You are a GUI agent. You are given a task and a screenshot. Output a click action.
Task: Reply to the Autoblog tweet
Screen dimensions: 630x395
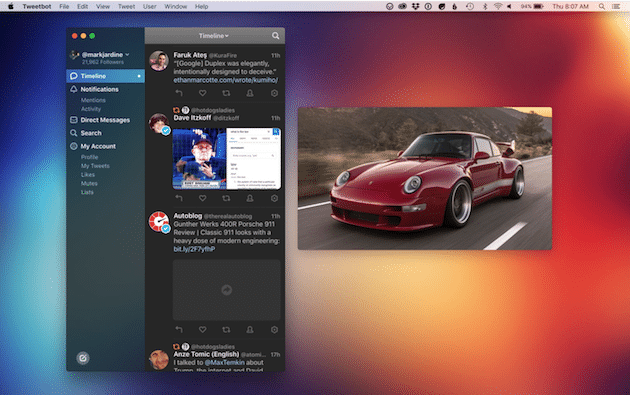pyautogui.click(x=179, y=330)
